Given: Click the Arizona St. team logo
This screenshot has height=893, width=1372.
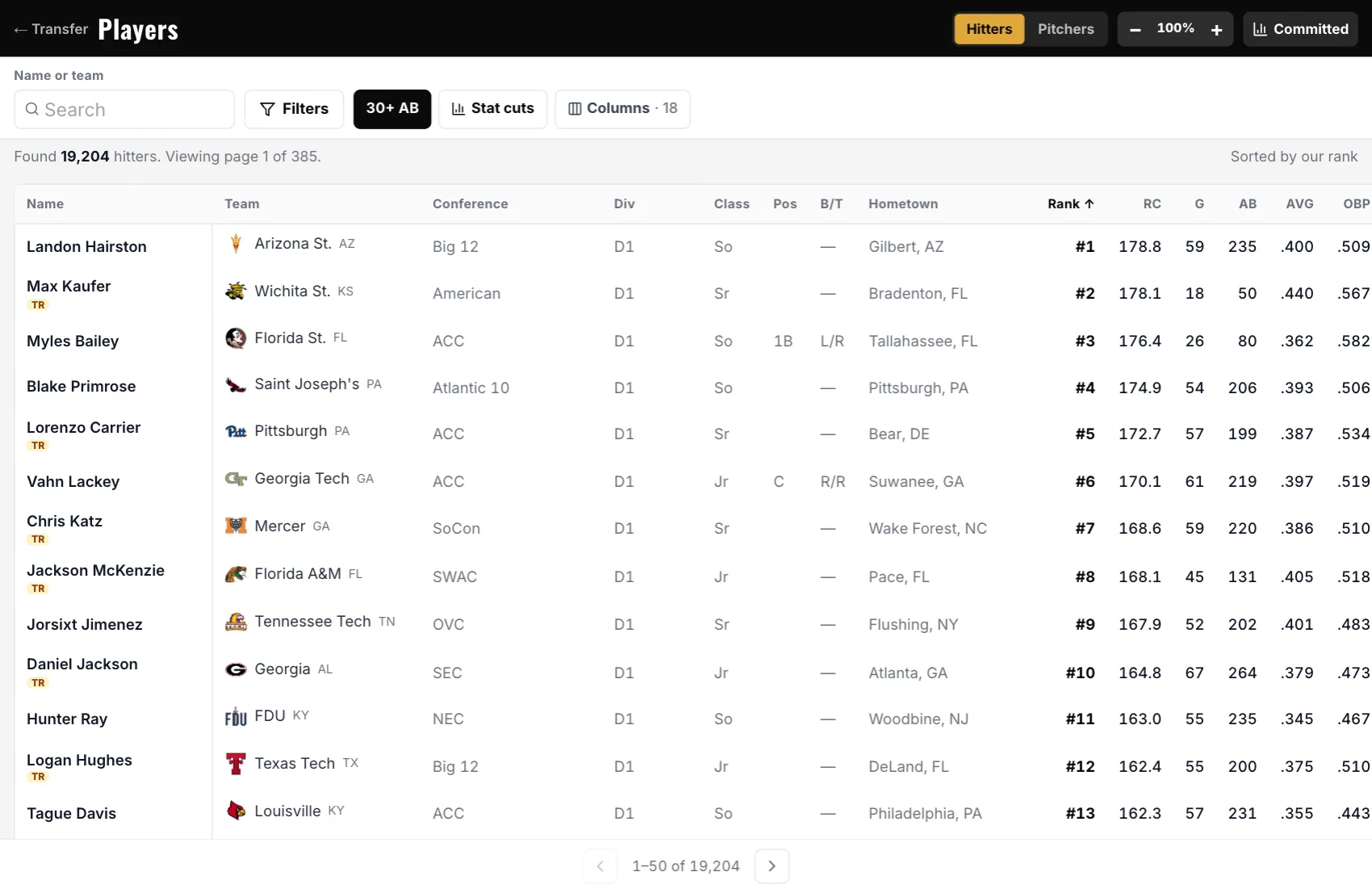Looking at the screenshot, I should pos(236,244).
